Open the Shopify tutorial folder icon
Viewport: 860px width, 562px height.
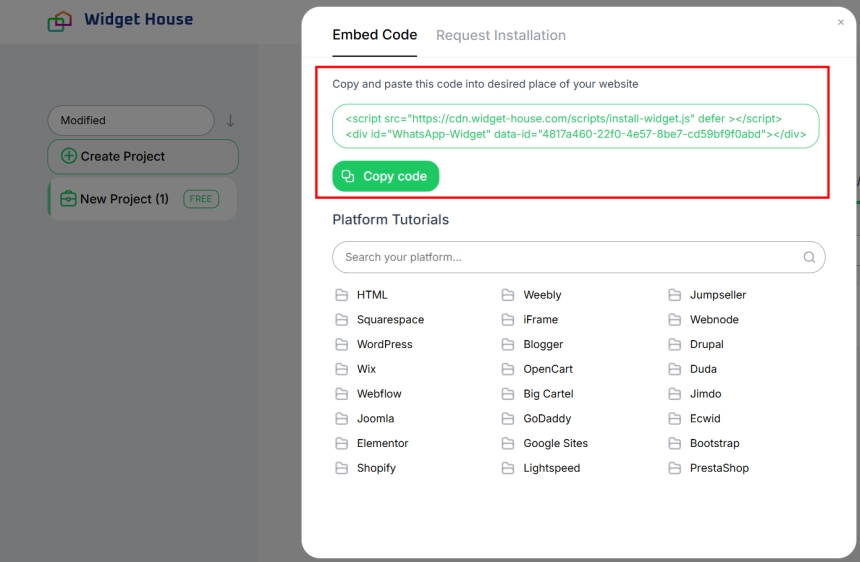(342, 468)
